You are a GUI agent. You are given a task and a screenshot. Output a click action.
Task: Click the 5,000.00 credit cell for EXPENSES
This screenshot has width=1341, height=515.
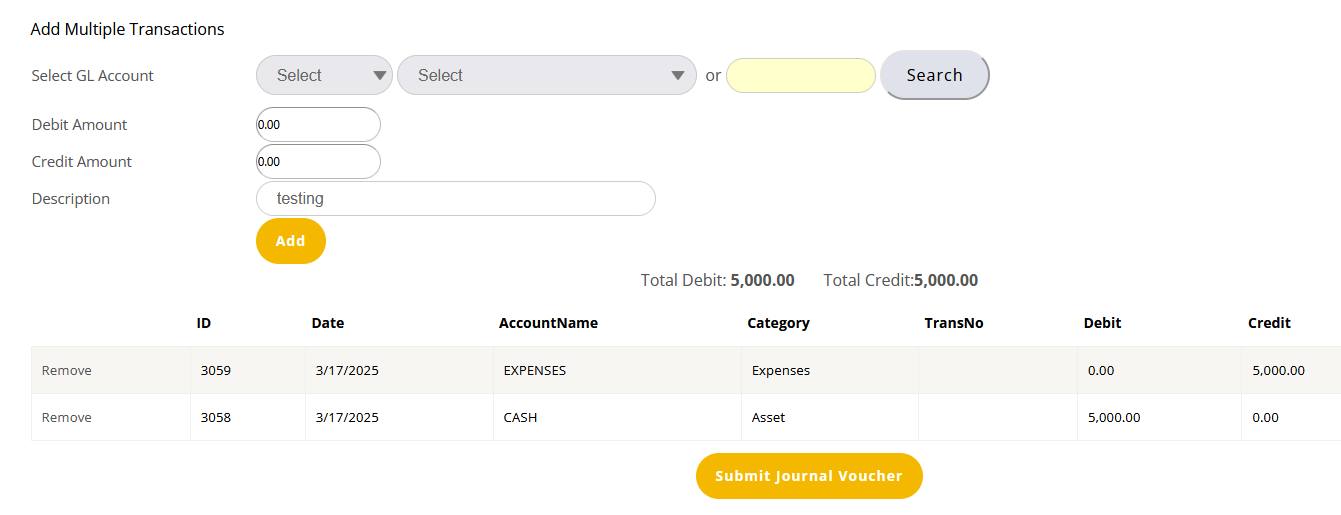pos(1278,371)
